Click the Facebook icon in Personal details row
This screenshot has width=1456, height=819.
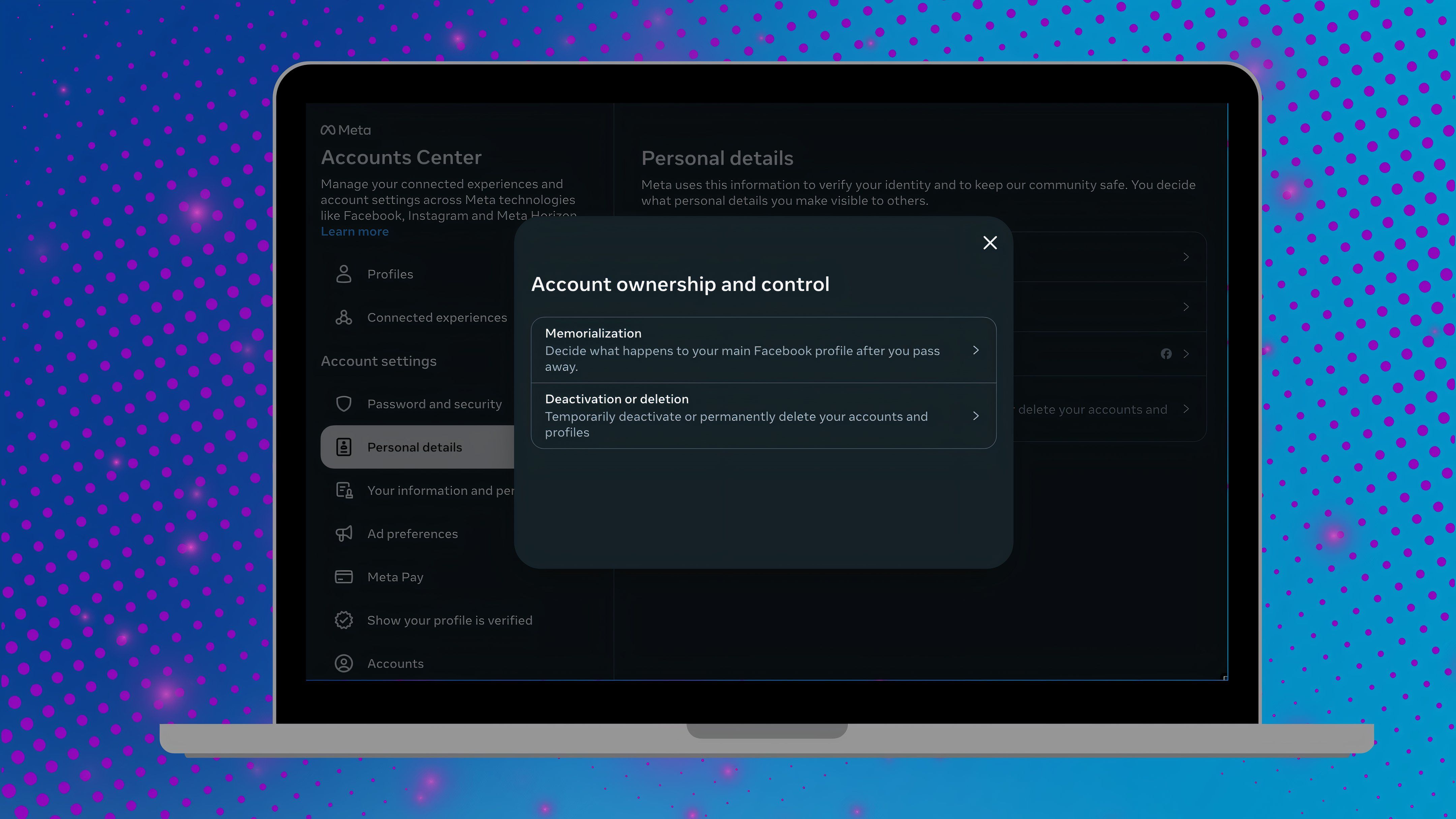pyautogui.click(x=1166, y=354)
